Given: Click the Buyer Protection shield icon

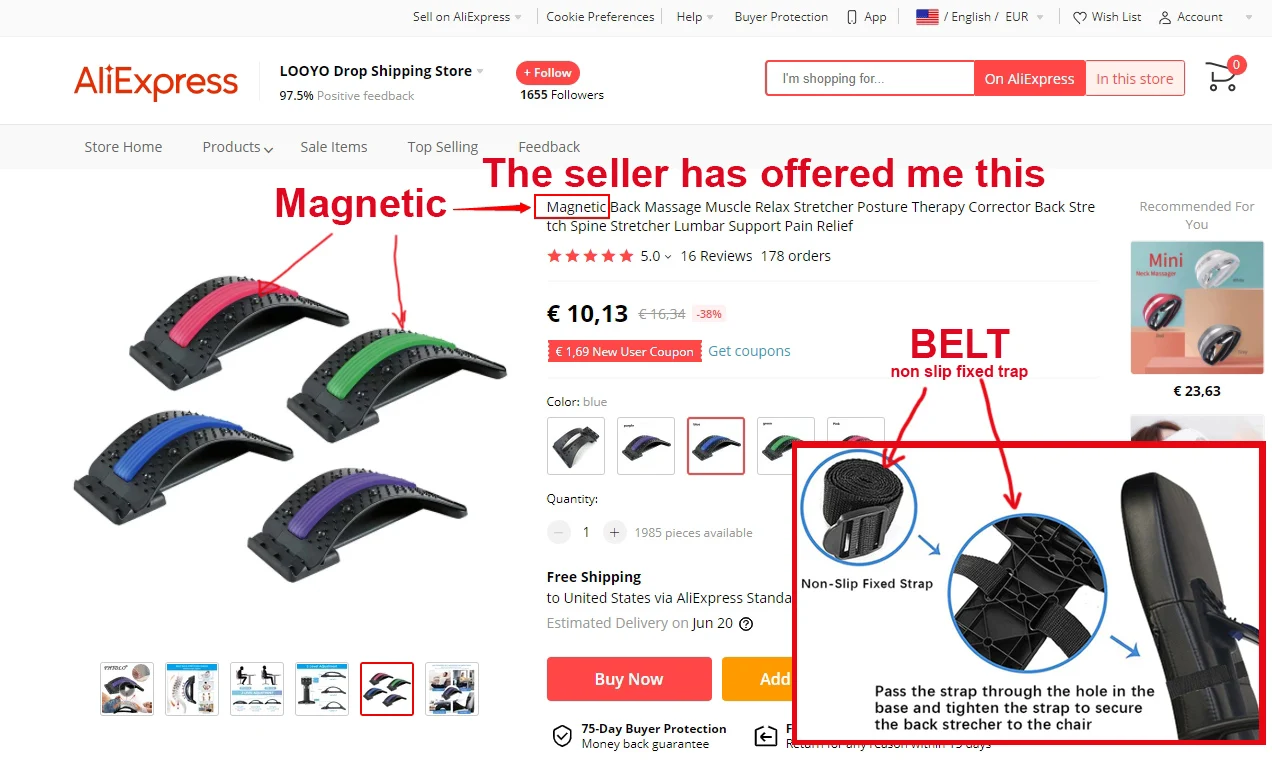Looking at the screenshot, I should click(x=562, y=736).
